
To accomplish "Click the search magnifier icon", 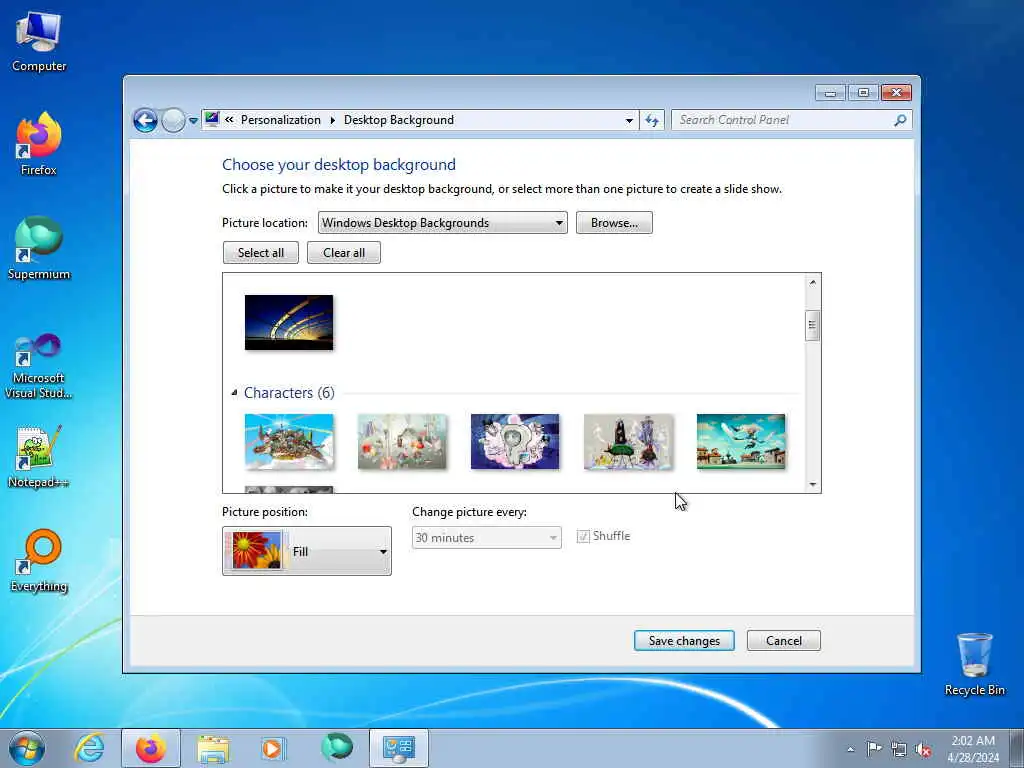I will (x=900, y=120).
